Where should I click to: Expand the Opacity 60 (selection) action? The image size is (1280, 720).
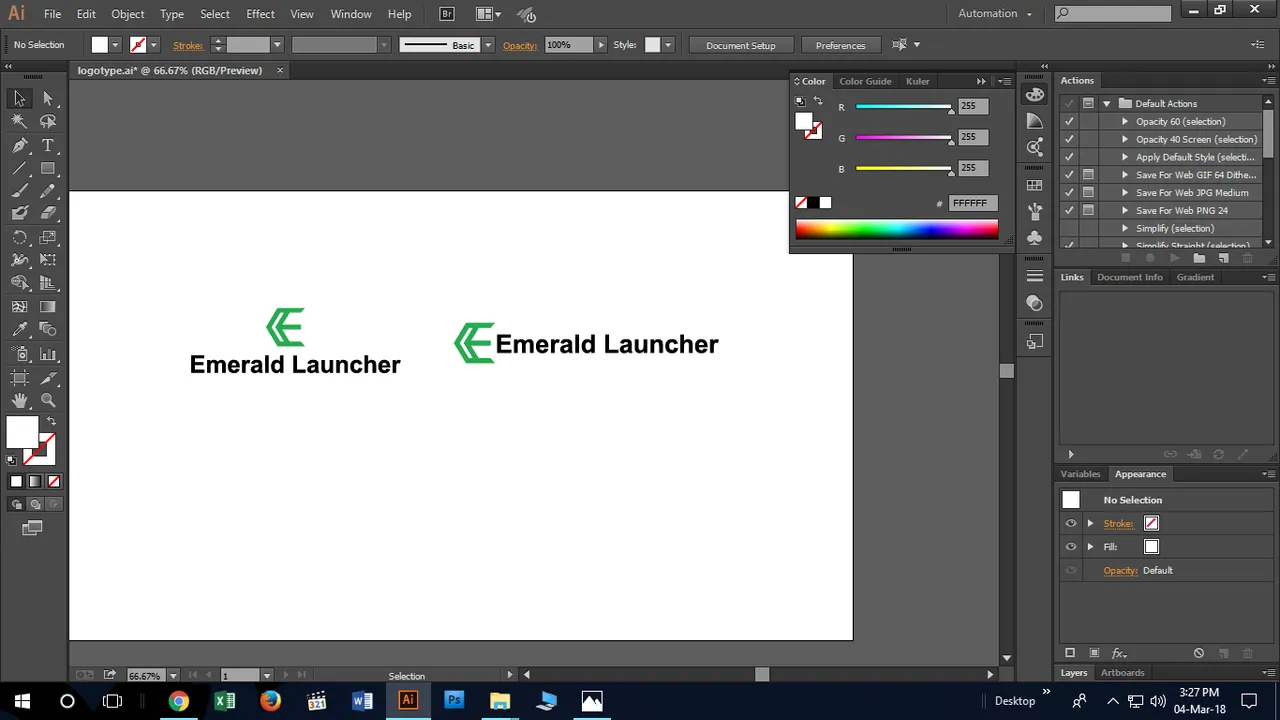[1125, 121]
